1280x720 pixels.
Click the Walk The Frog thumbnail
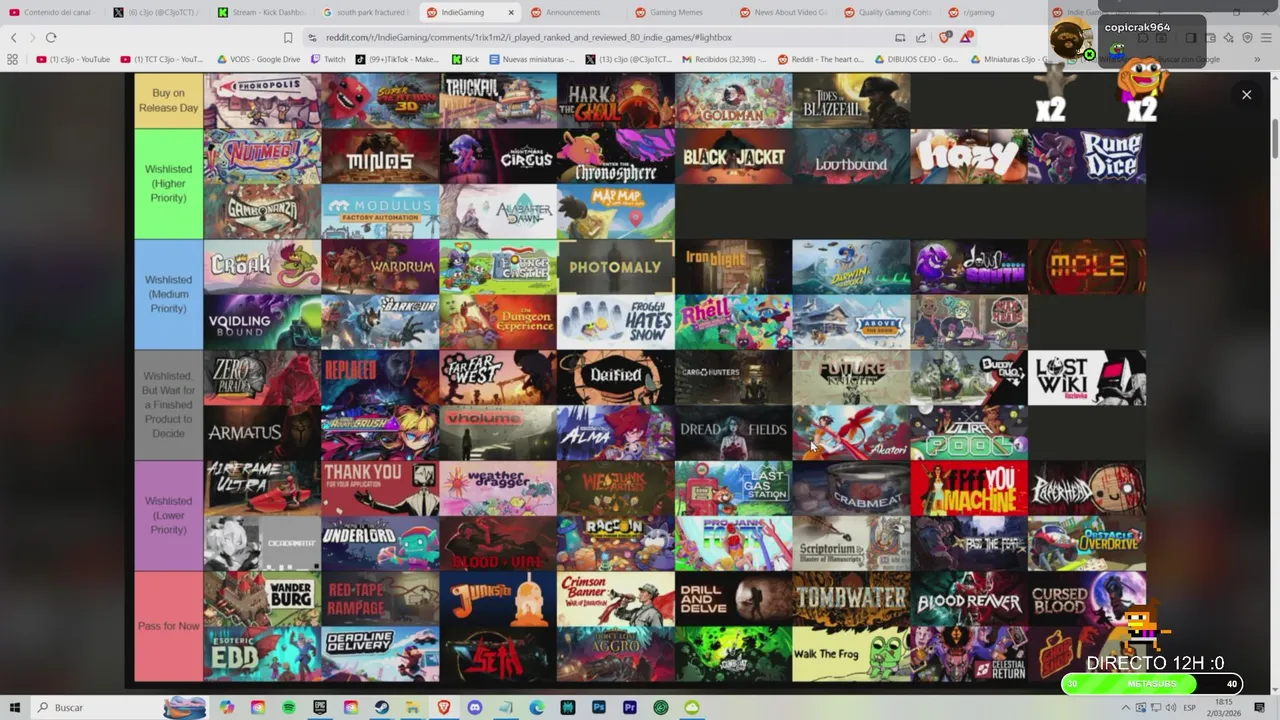[852, 654]
